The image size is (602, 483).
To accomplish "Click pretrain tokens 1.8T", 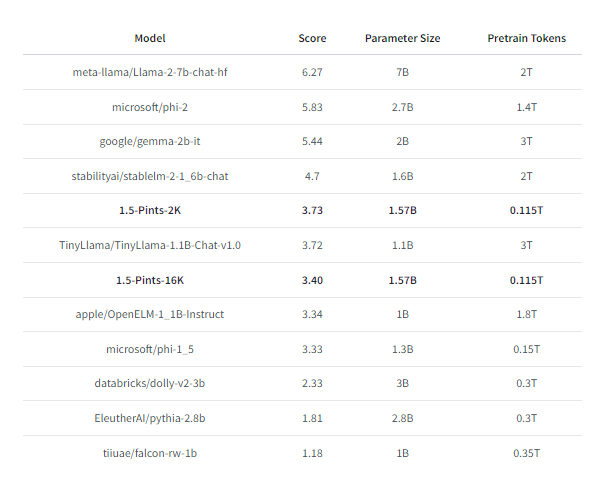I will (x=526, y=314).
